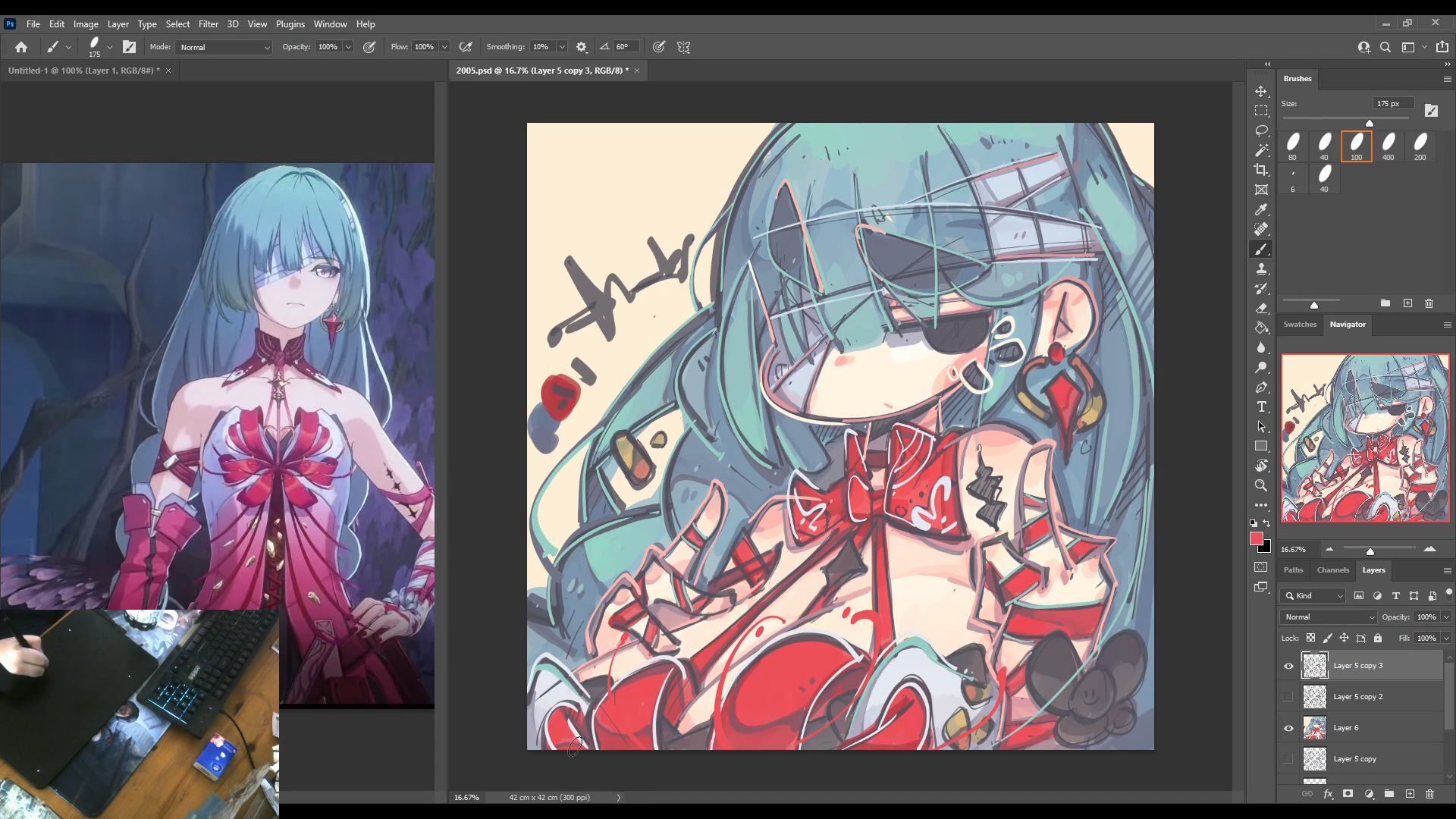
Task: Switch to Paths tab
Action: pos(1293,570)
